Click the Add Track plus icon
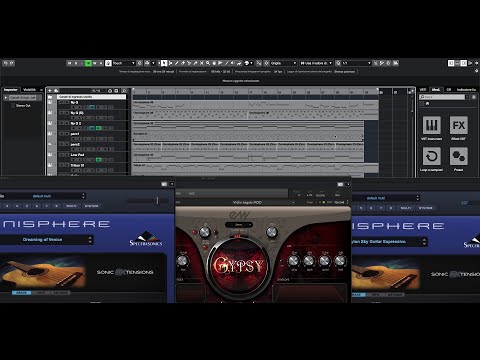 (50, 91)
